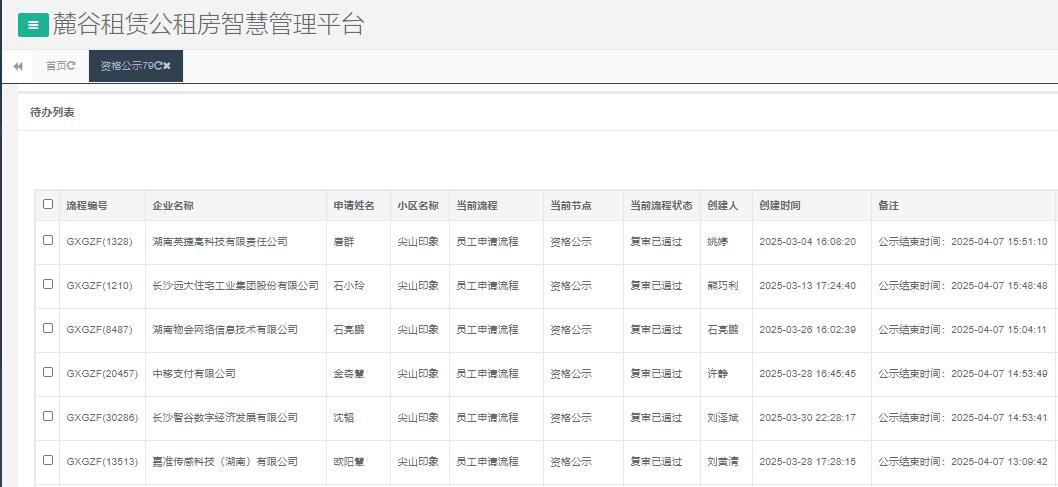
Task: Mark the GXGZF(30286) row checkbox
Action: 48,416
